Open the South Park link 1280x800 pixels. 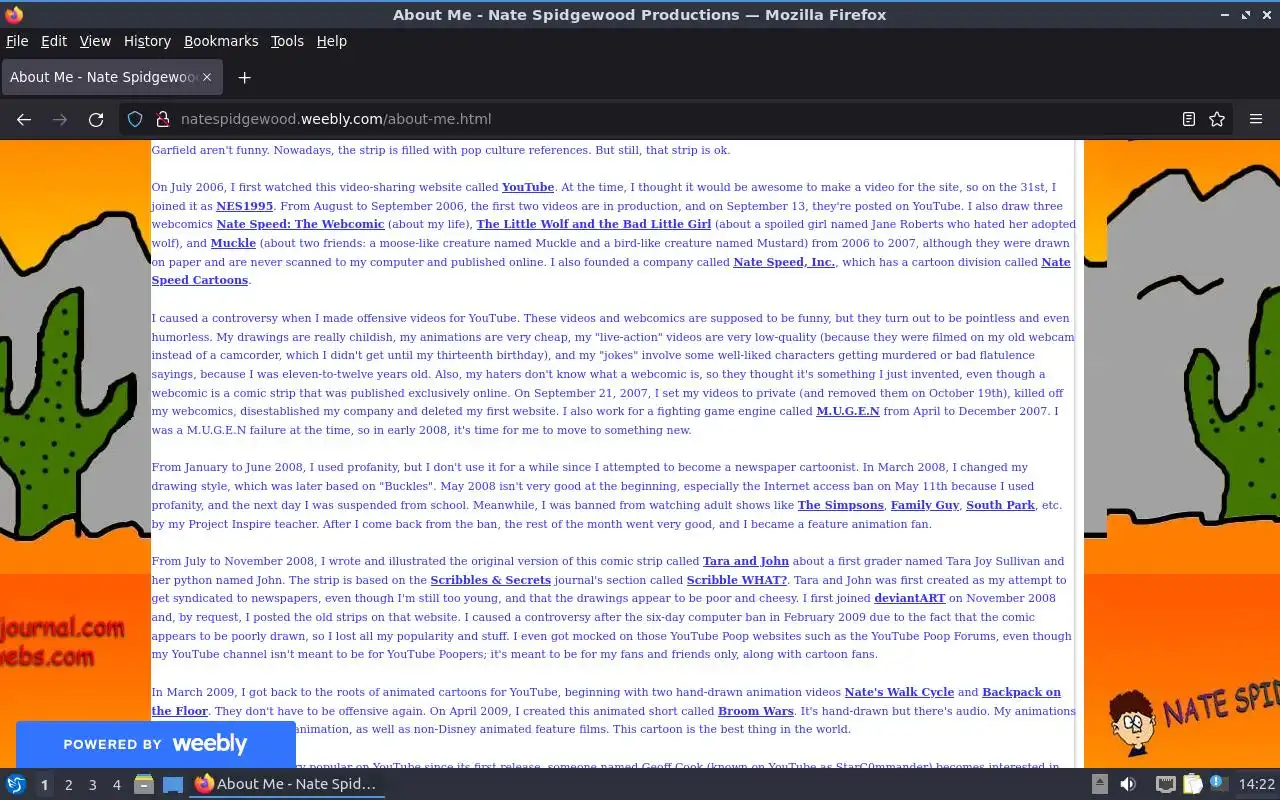(x=1000, y=505)
